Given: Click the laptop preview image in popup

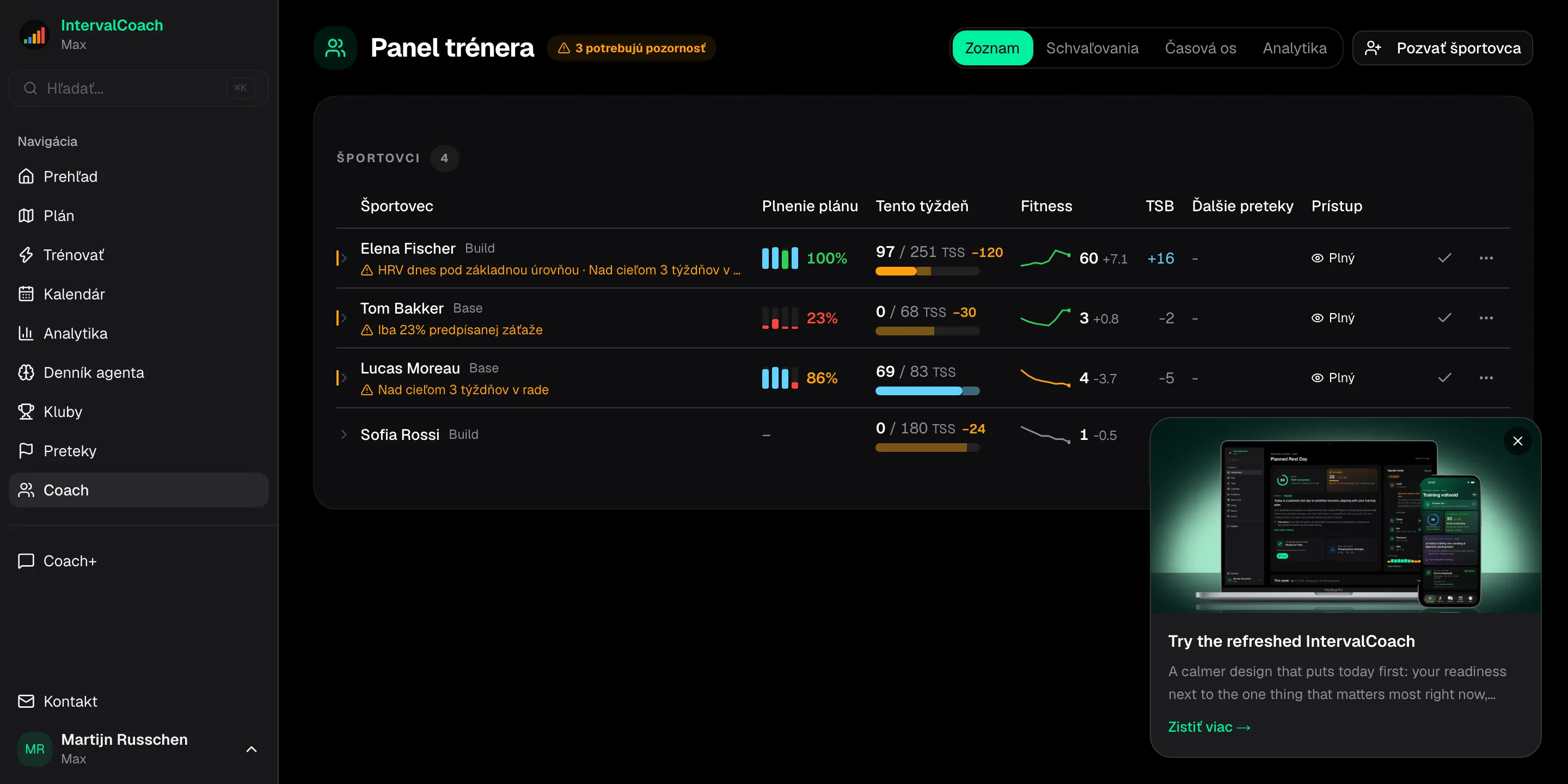Looking at the screenshot, I should (1345, 516).
